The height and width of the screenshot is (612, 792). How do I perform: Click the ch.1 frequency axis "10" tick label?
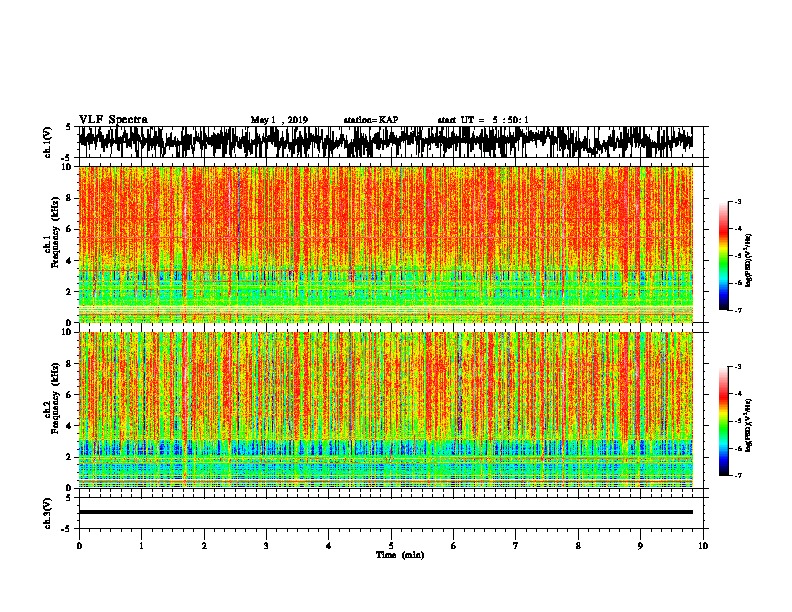click(x=68, y=167)
